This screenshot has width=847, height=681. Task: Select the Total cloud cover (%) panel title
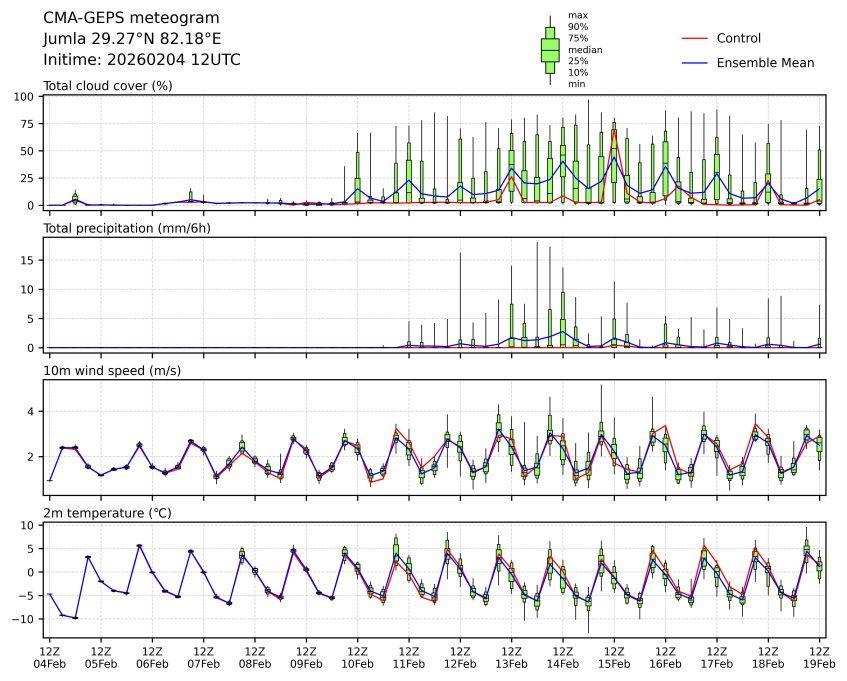tap(107, 86)
